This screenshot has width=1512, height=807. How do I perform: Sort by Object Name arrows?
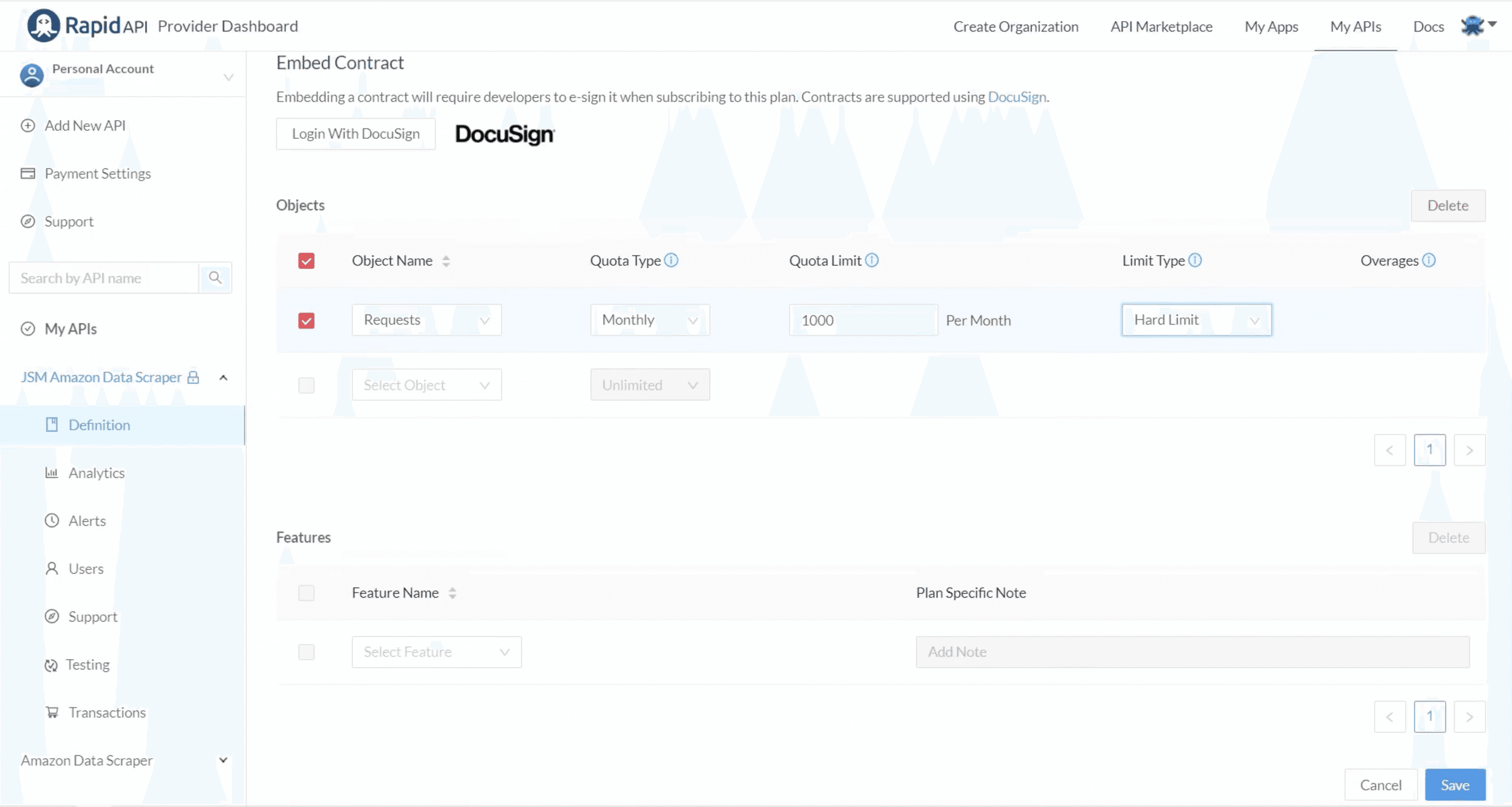click(x=446, y=261)
